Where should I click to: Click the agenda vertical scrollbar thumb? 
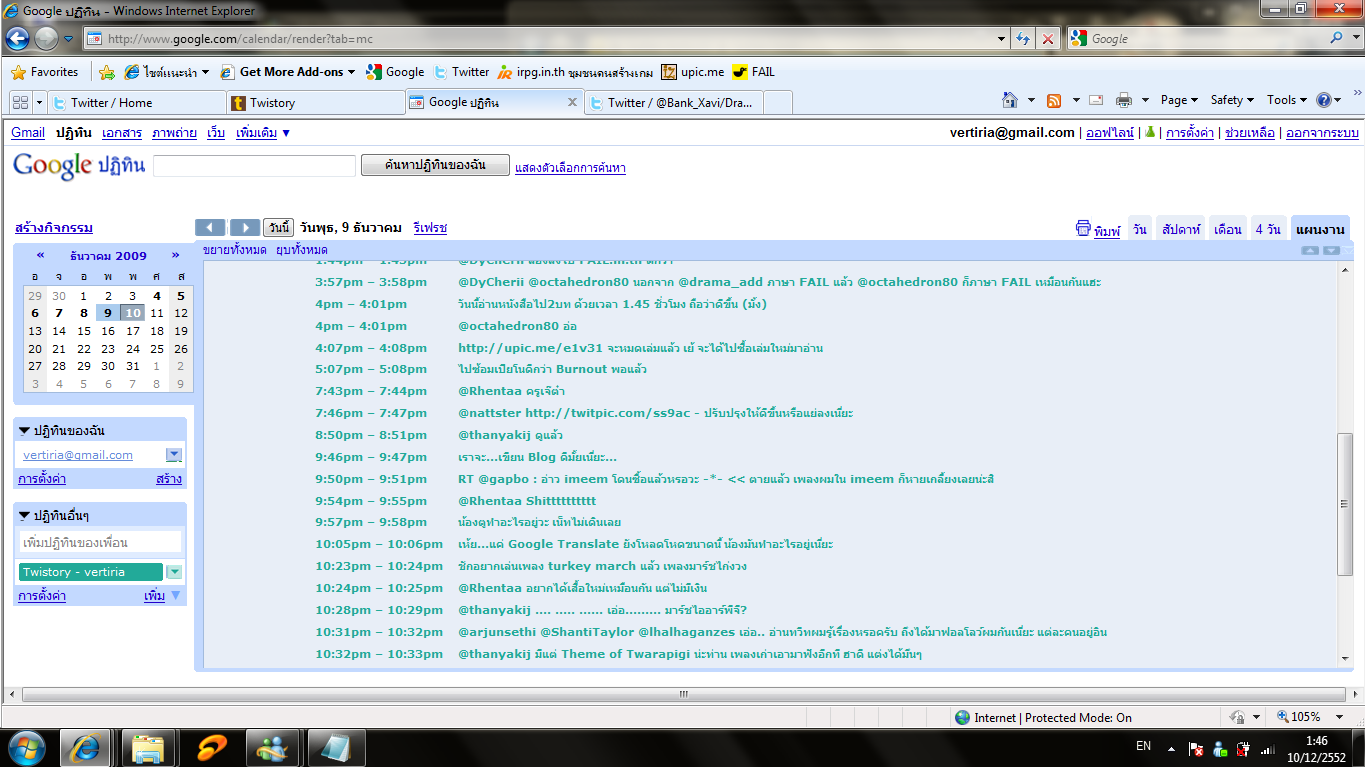pyautogui.click(x=1345, y=505)
